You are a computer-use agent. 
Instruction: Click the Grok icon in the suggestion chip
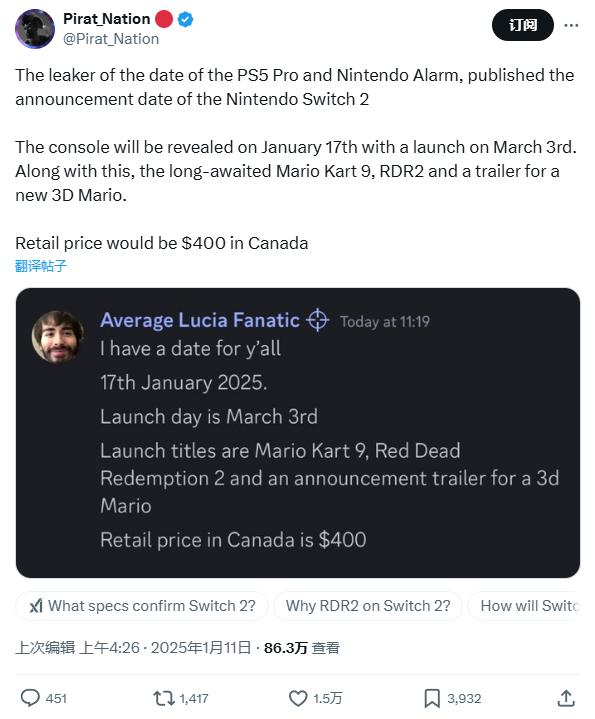point(36,606)
